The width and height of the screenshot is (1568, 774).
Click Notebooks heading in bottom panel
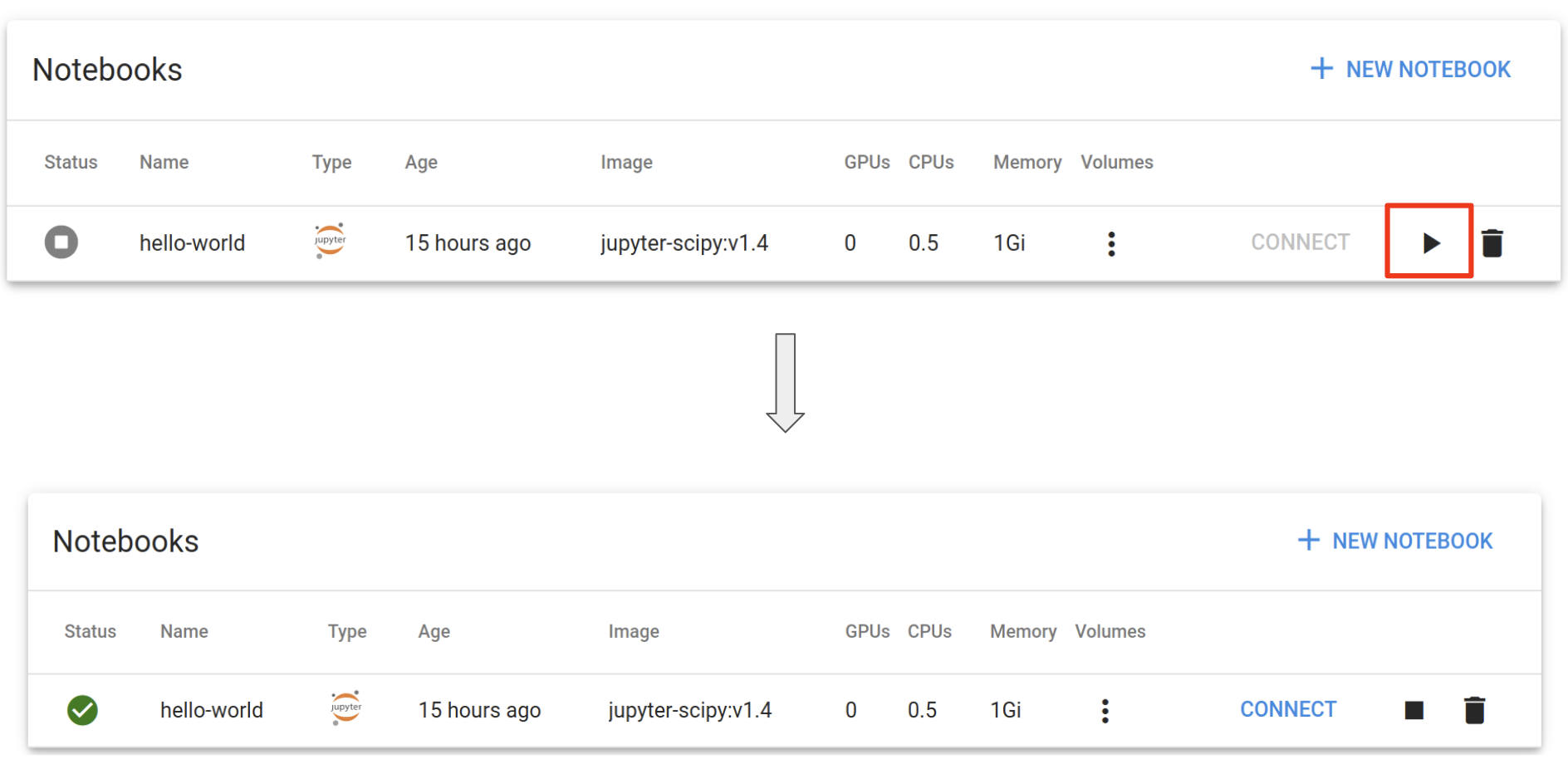[125, 541]
